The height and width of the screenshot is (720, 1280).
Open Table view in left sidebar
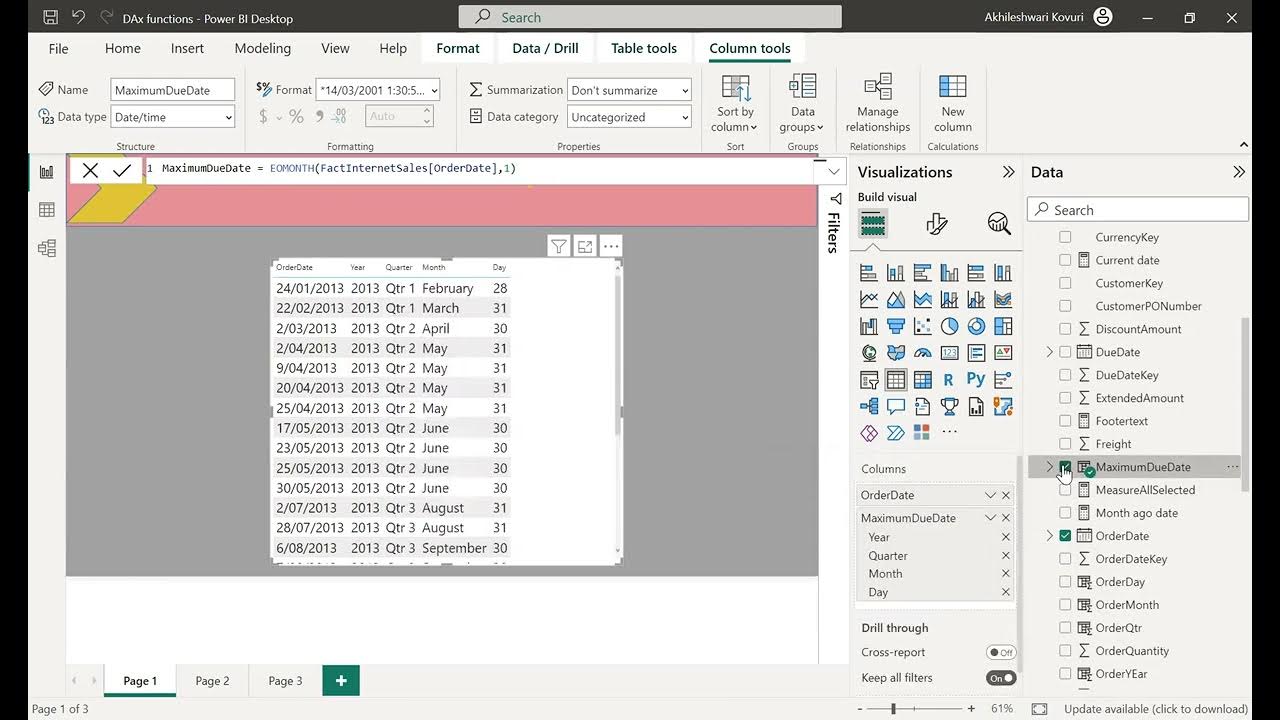click(47, 210)
